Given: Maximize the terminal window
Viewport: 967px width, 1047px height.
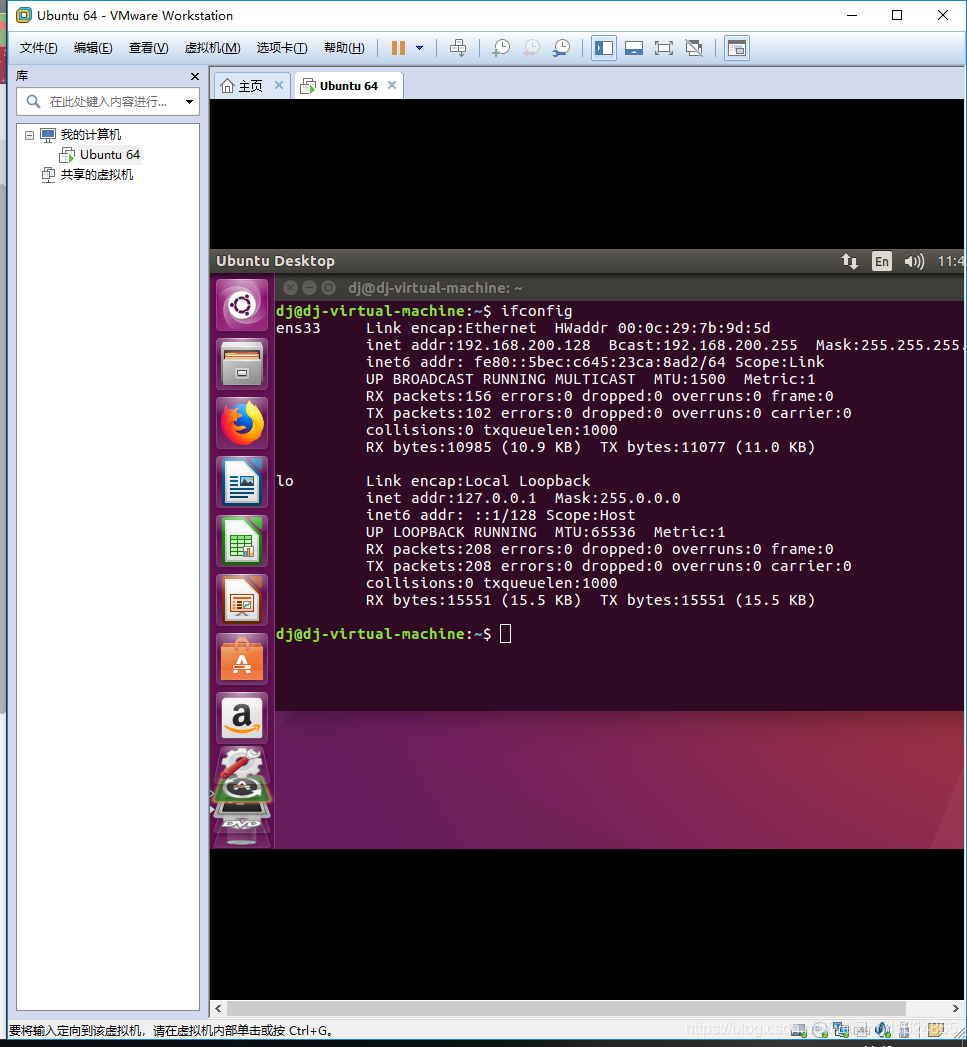Looking at the screenshot, I should click(329, 288).
